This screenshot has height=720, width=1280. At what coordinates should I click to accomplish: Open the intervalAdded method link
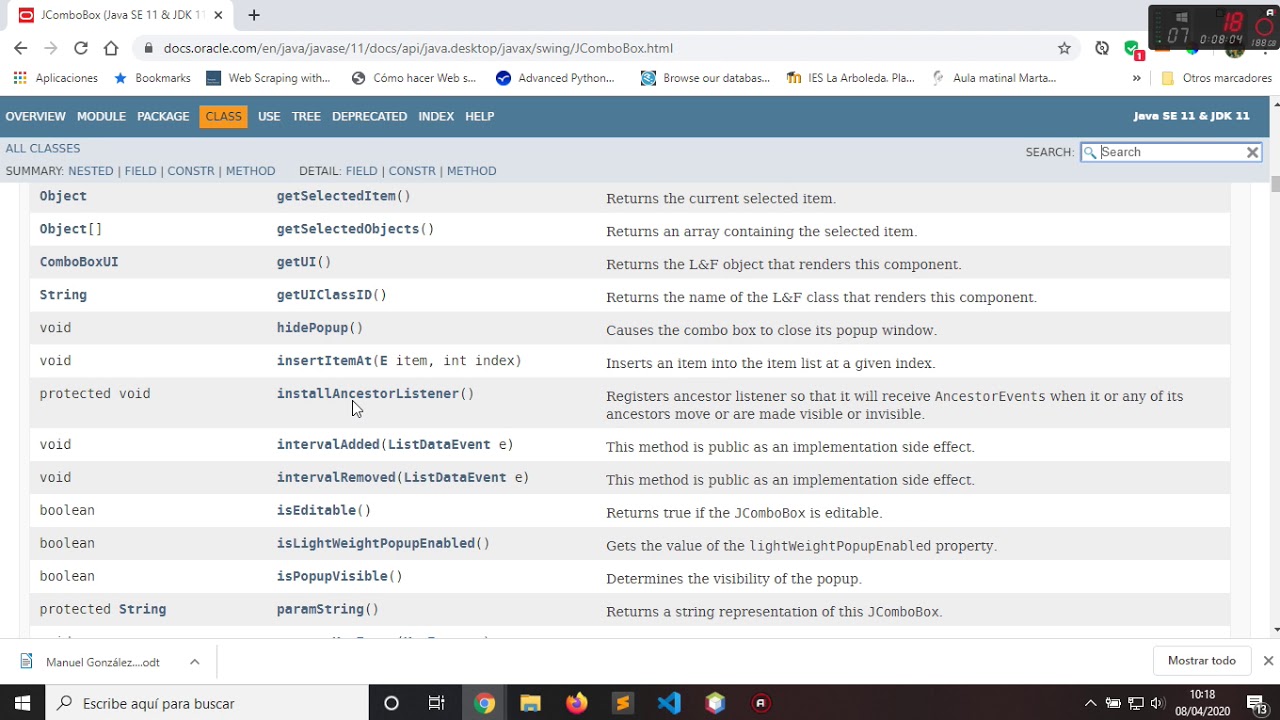(328, 444)
